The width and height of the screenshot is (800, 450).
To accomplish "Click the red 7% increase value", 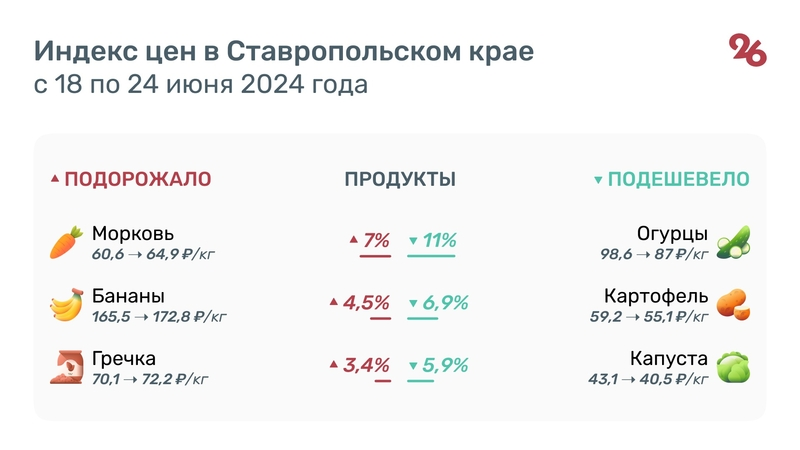I will 376,241.
